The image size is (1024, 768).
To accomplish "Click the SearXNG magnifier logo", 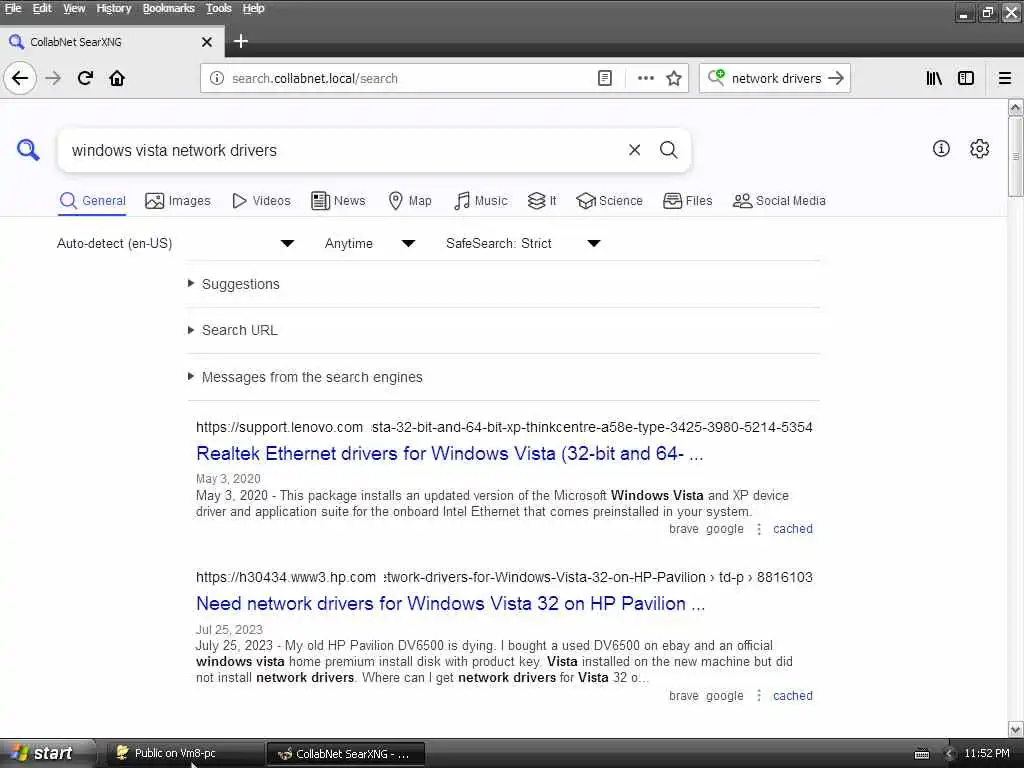I will tap(28, 150).
